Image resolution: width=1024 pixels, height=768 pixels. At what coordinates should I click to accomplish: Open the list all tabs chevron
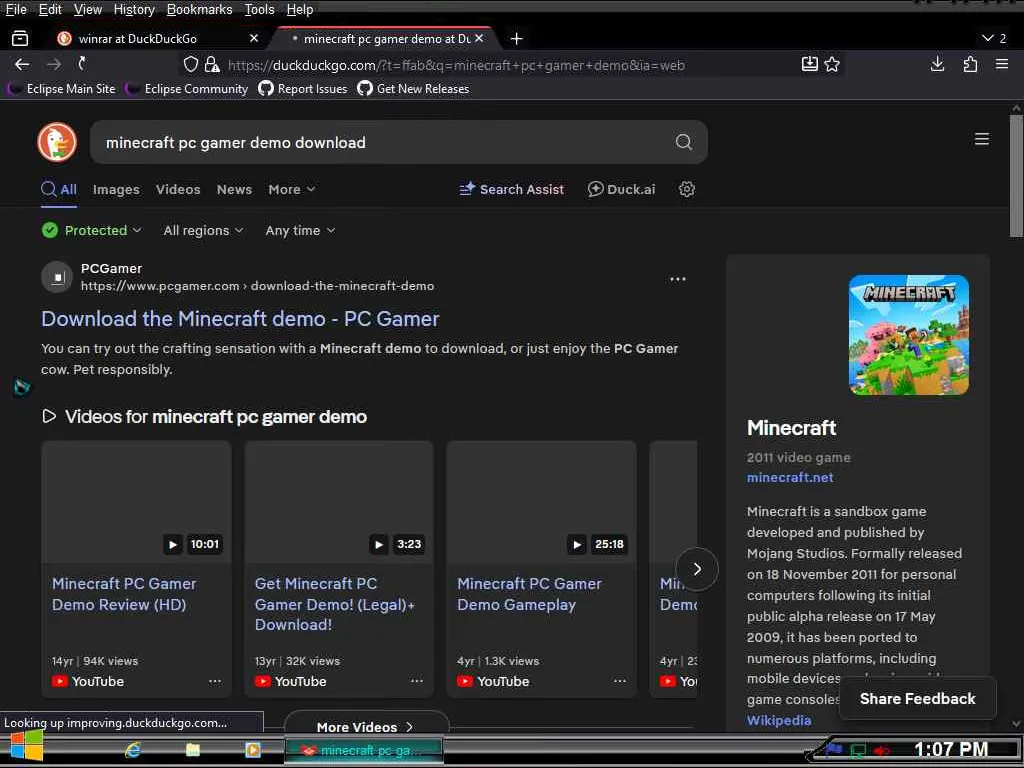pos(994,39)
